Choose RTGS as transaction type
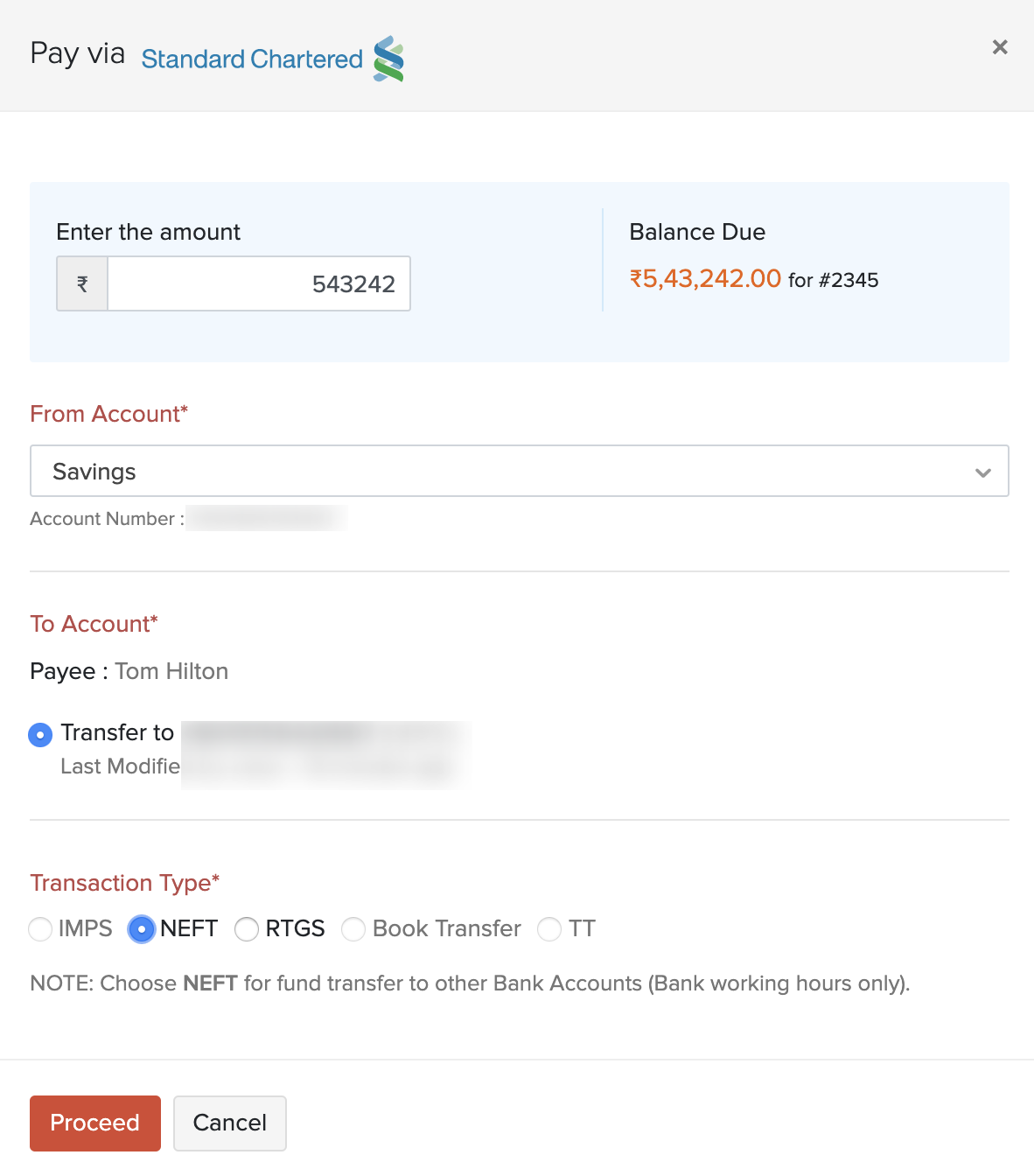 click(246, 929)
